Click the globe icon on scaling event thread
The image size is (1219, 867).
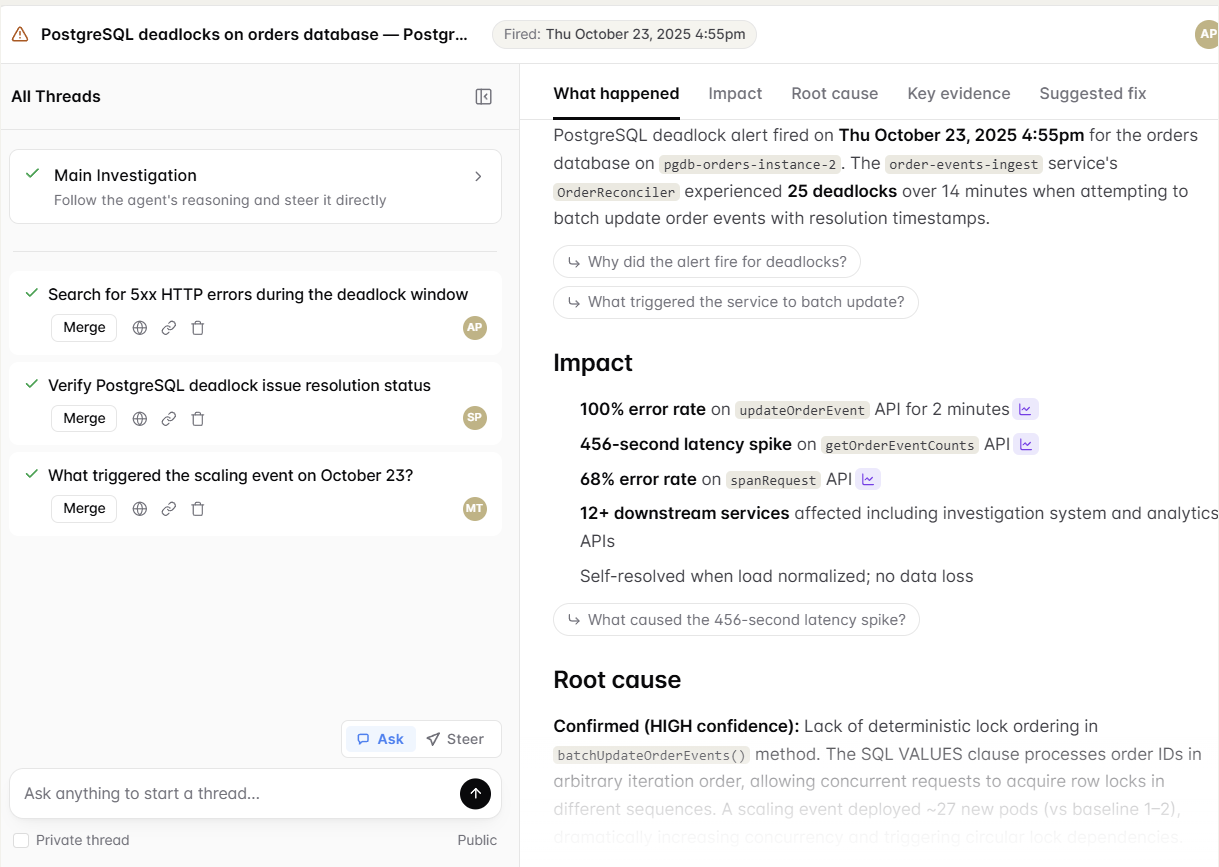[140, 508]
